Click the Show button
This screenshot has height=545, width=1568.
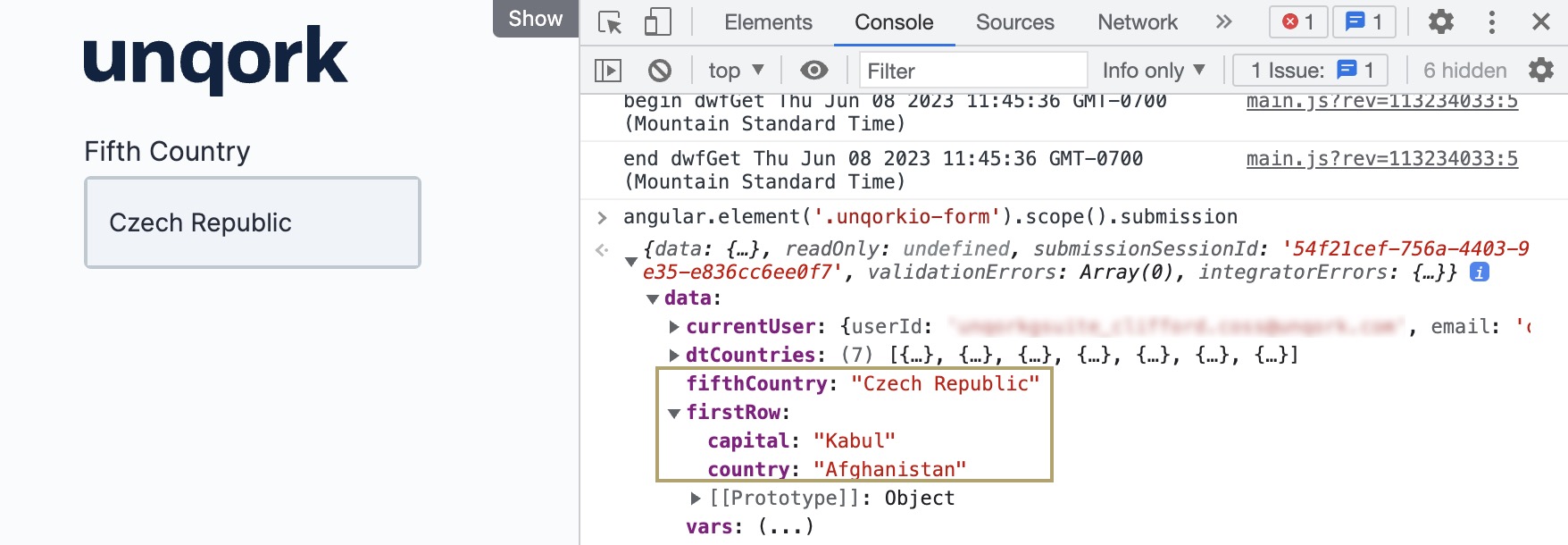click(536, 19)
